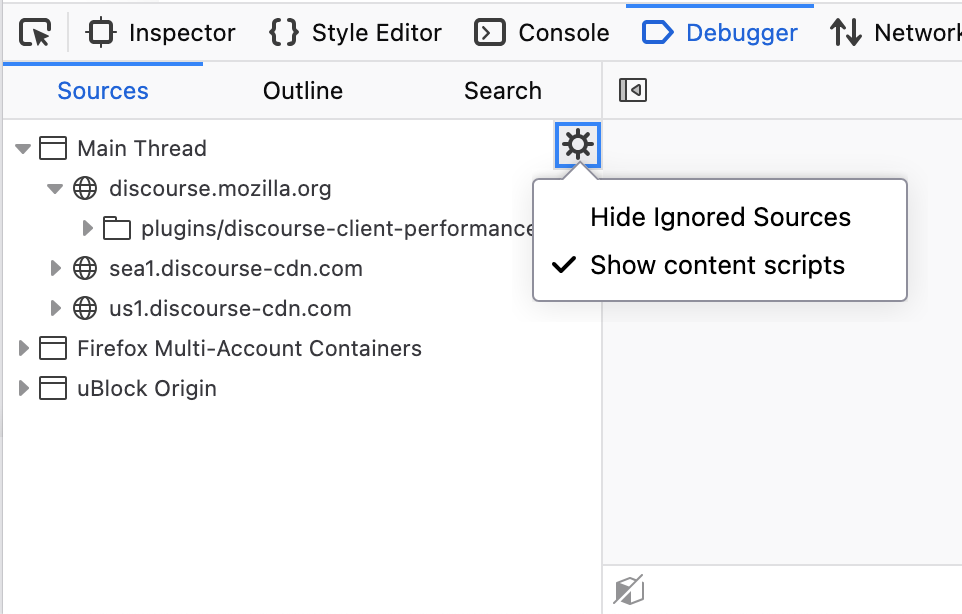Collapse the sources pane with sidebar icon
962x614 pixels.
[633, 91]
